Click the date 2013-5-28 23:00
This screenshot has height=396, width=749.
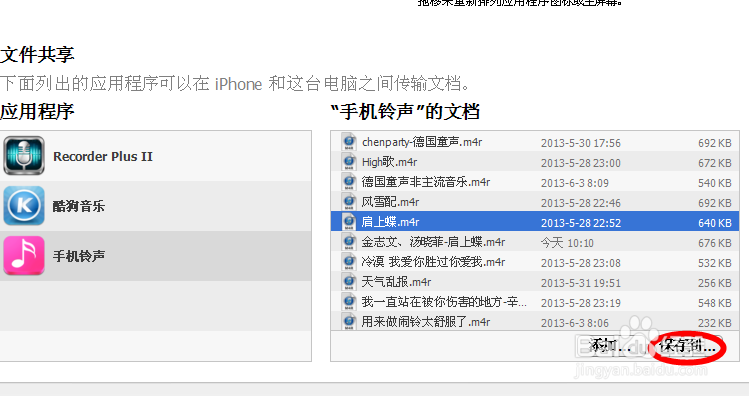(580, 163)
